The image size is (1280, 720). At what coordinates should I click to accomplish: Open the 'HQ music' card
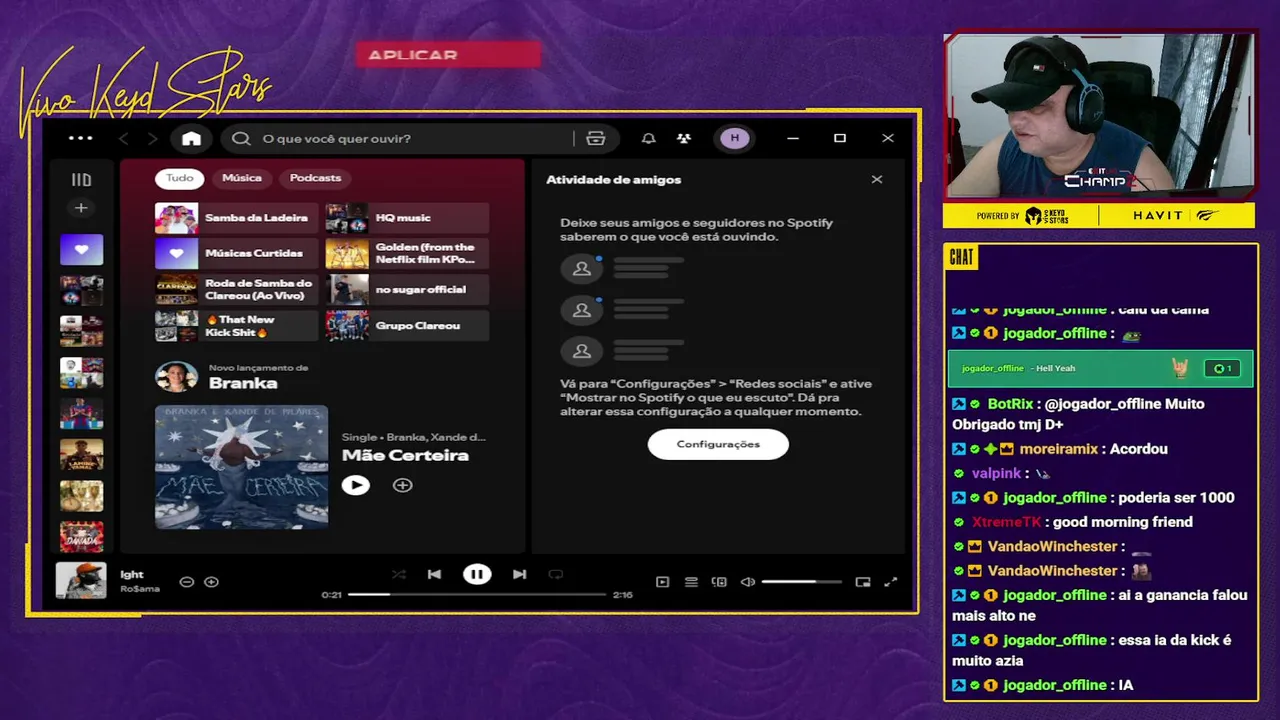(407, 218)
